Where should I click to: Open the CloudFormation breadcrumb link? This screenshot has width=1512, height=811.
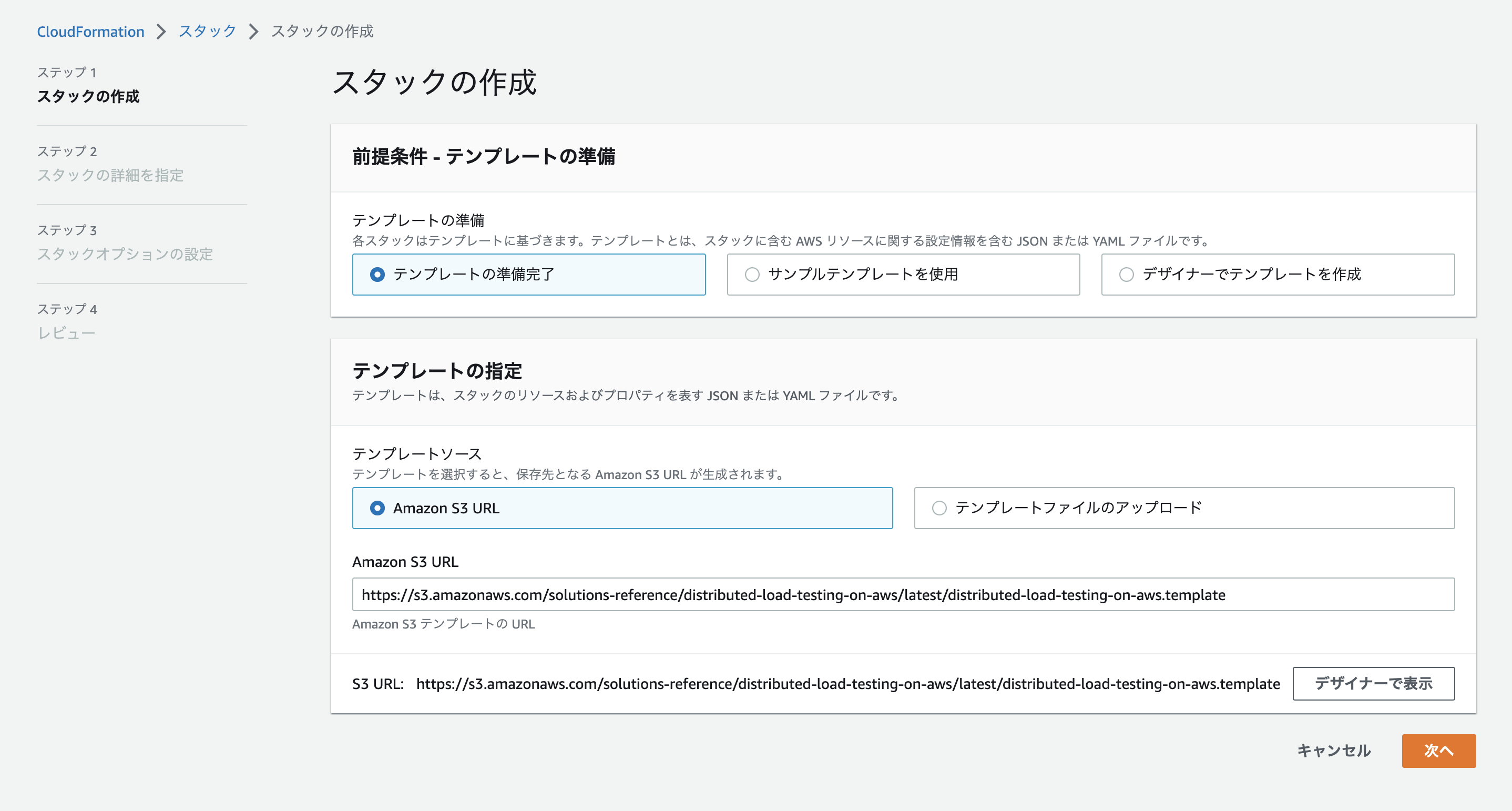pyautogui.click(x=90, y=31)
